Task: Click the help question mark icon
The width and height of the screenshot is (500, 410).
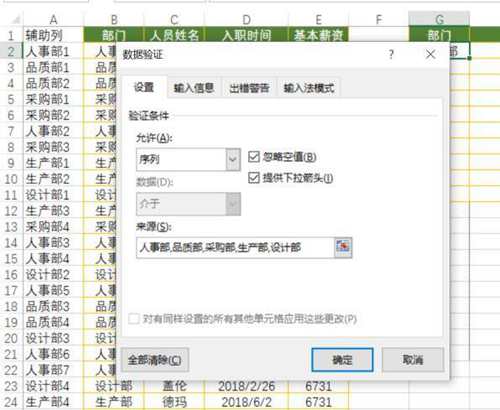Action: [x=391, y=54]
